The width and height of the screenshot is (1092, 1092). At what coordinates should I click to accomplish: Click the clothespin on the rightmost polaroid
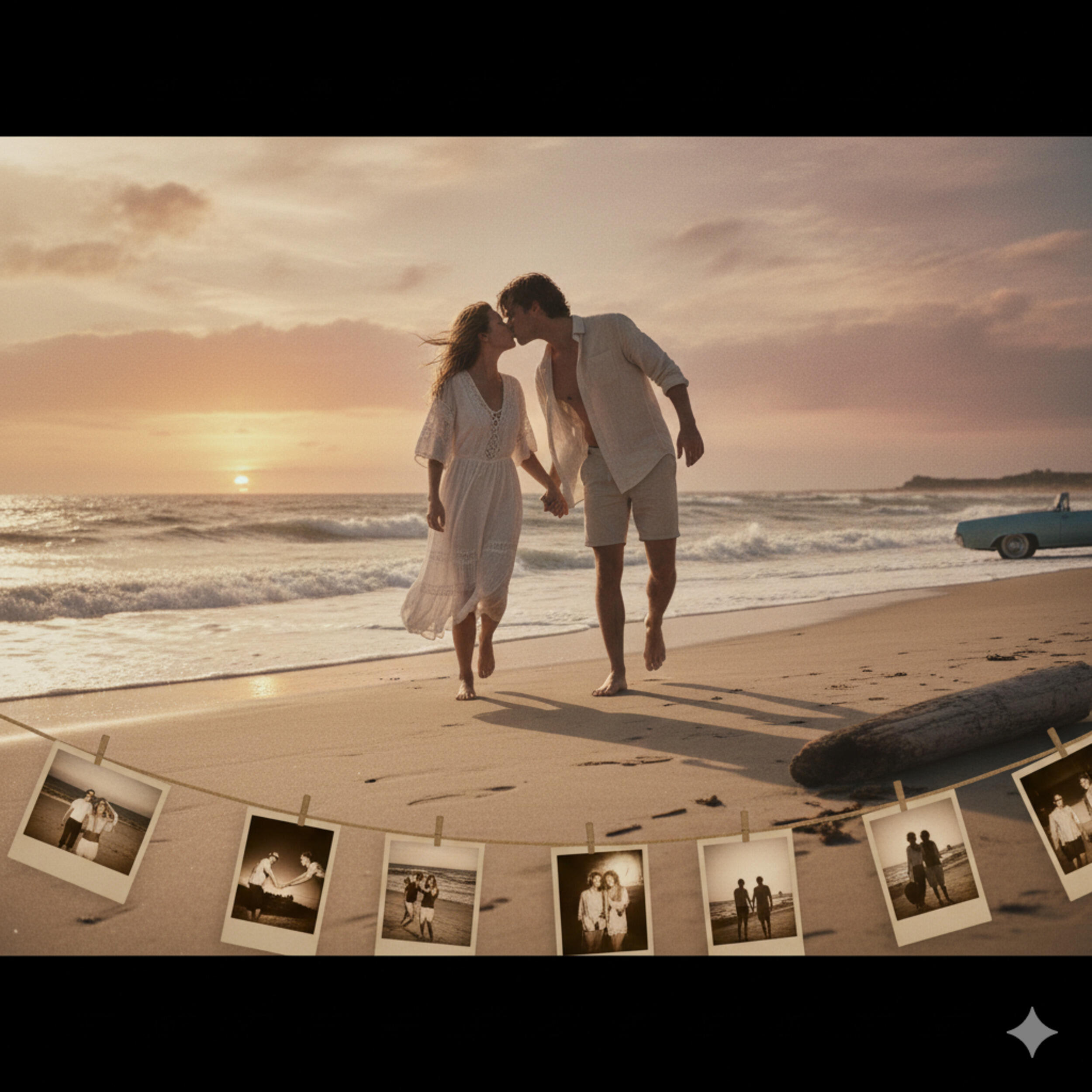tap(1056, 742)
